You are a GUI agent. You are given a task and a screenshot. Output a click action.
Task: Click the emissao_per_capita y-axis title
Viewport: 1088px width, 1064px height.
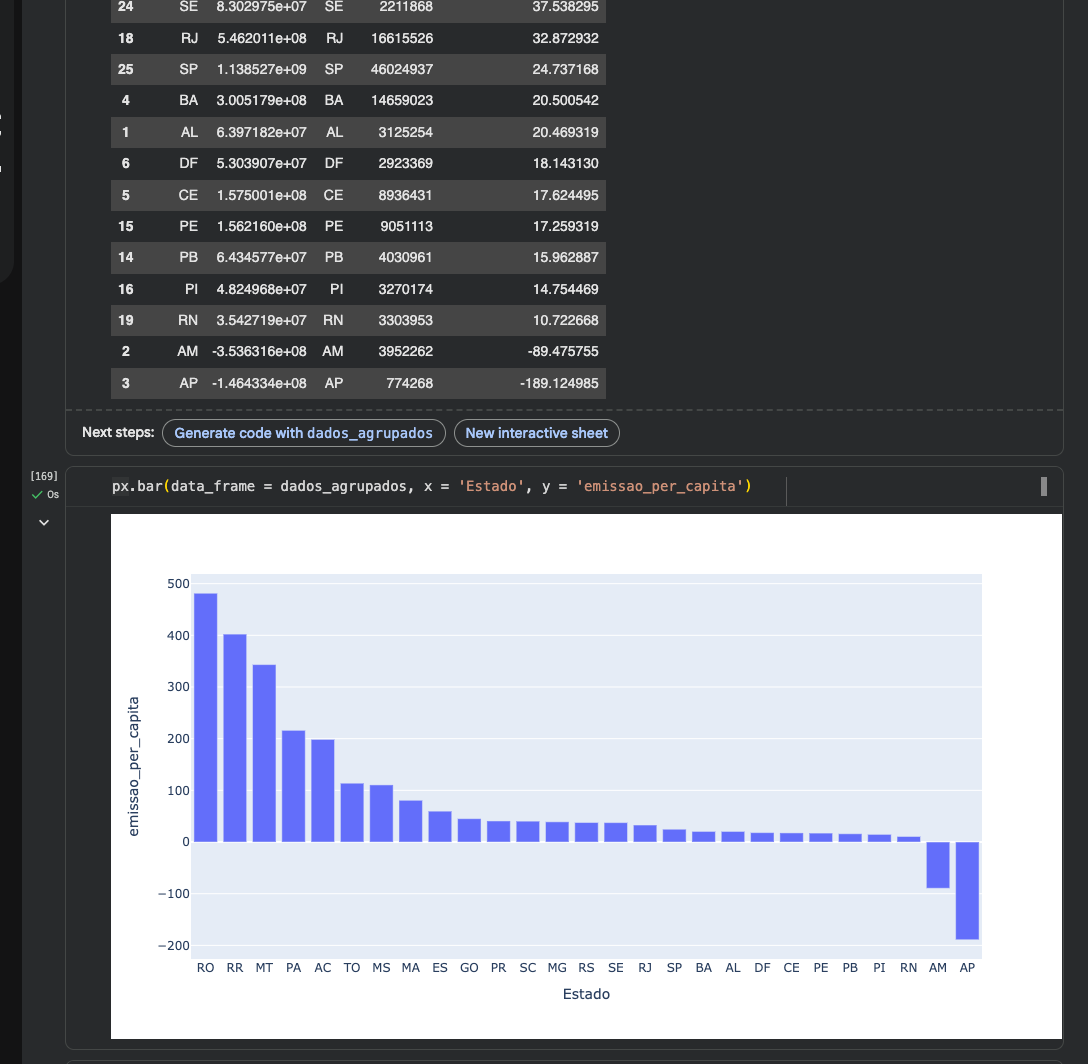click(134, 765)
